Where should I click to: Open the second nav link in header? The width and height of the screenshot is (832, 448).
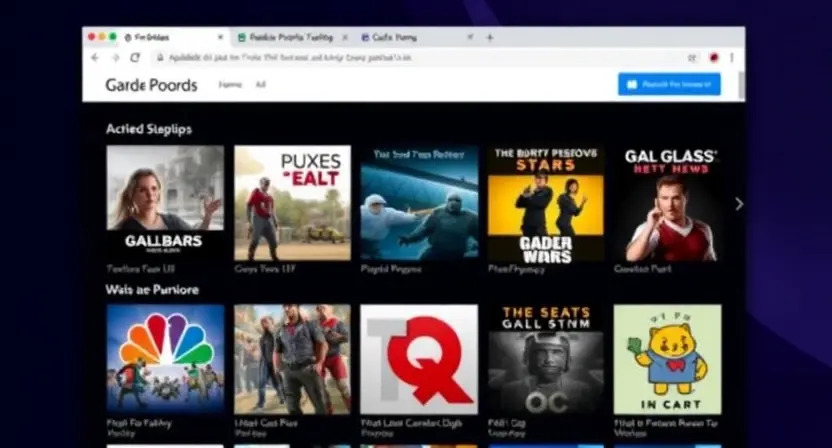pyautogui.click(x=261, y=84)
